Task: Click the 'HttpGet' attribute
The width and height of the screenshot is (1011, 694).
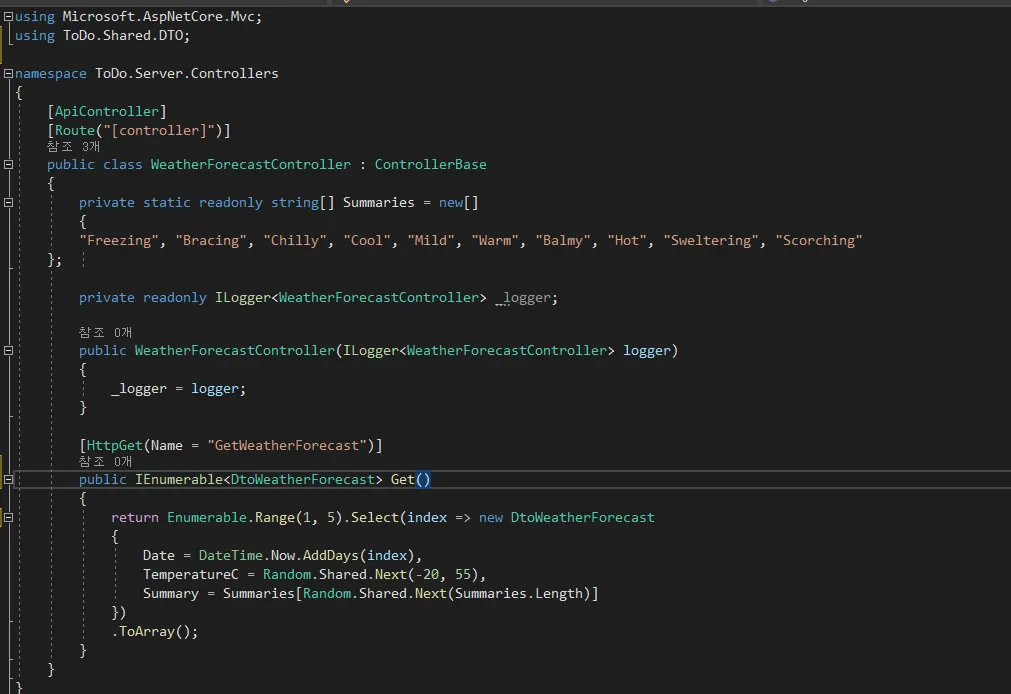Action: 114,446
